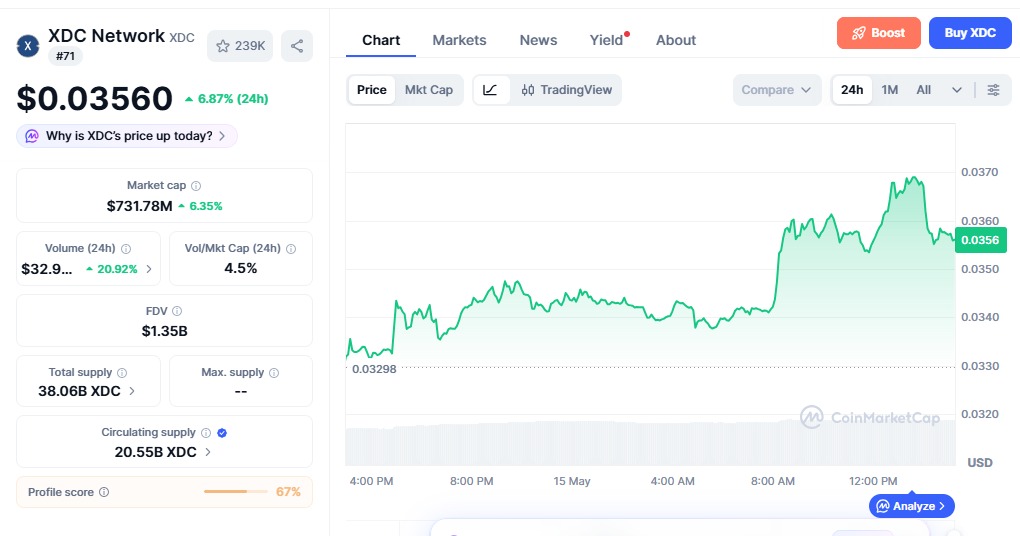Switch to TradingView chart mode
The image size is (1020, 536).
click(567, 90)
